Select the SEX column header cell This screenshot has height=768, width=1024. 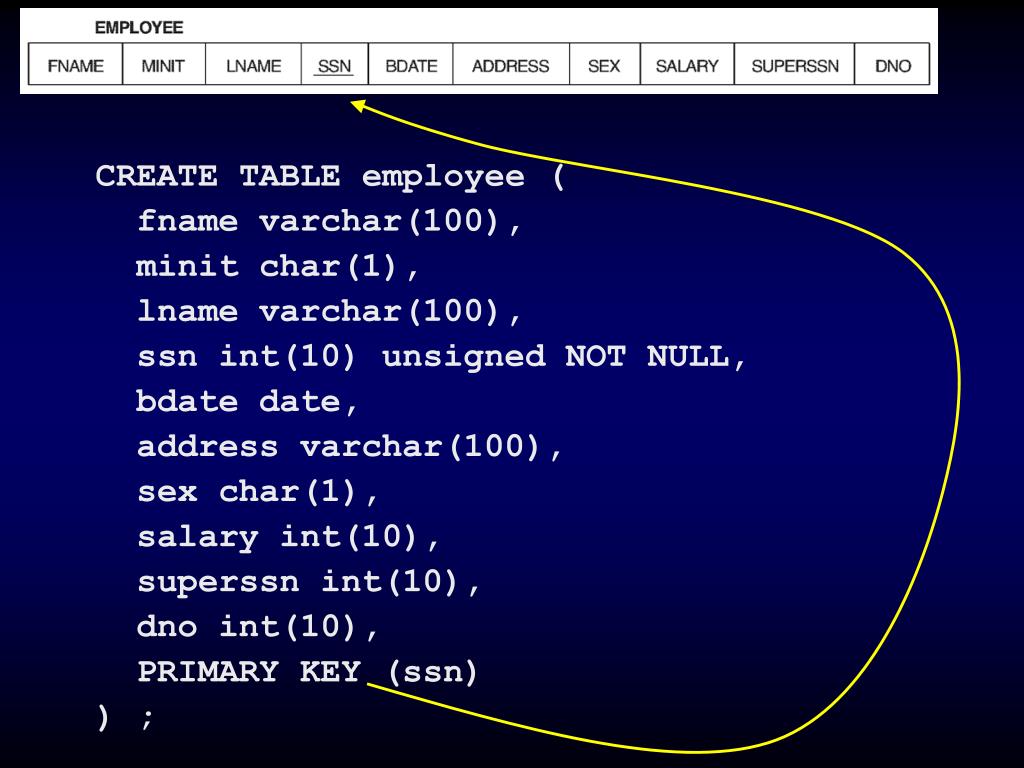click(x=605, y=64)
